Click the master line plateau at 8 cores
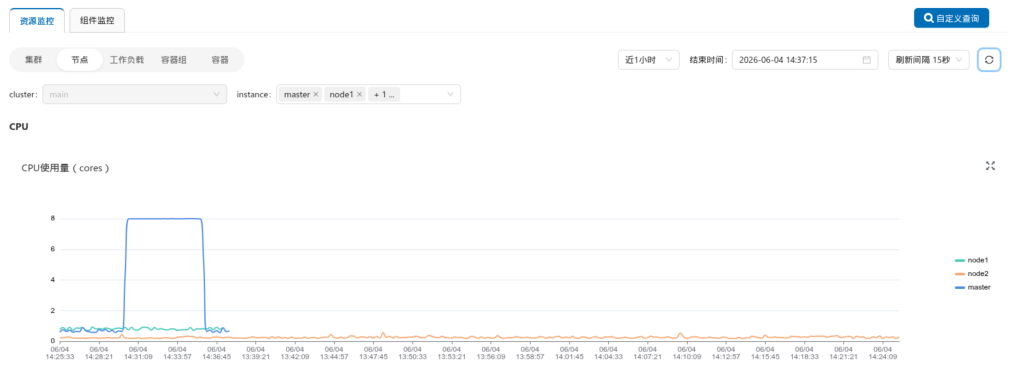This screenshot has width=1024, height=381. click(164, 219)
